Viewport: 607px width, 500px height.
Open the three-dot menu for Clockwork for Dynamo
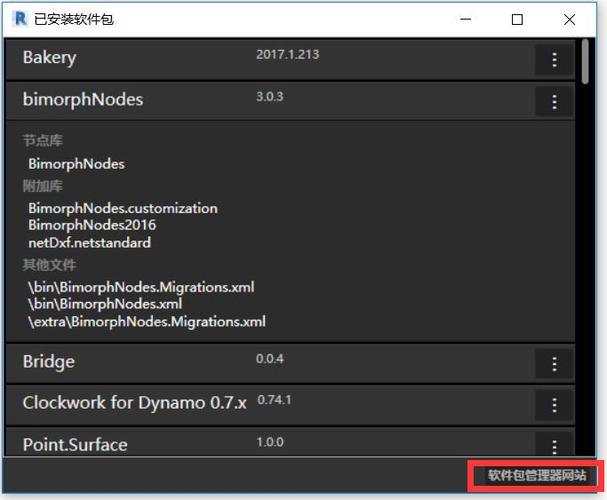pos(554,405)
